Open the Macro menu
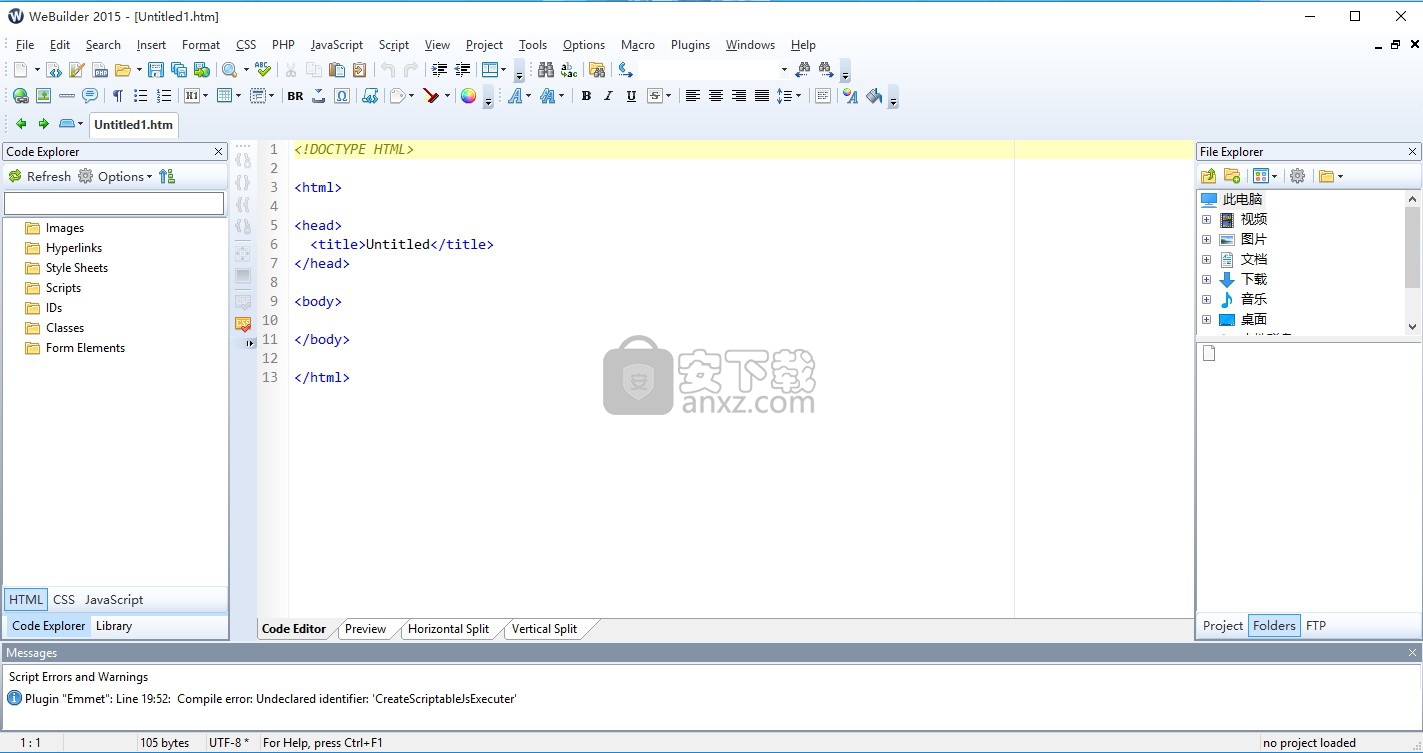 tap(638, 45)
